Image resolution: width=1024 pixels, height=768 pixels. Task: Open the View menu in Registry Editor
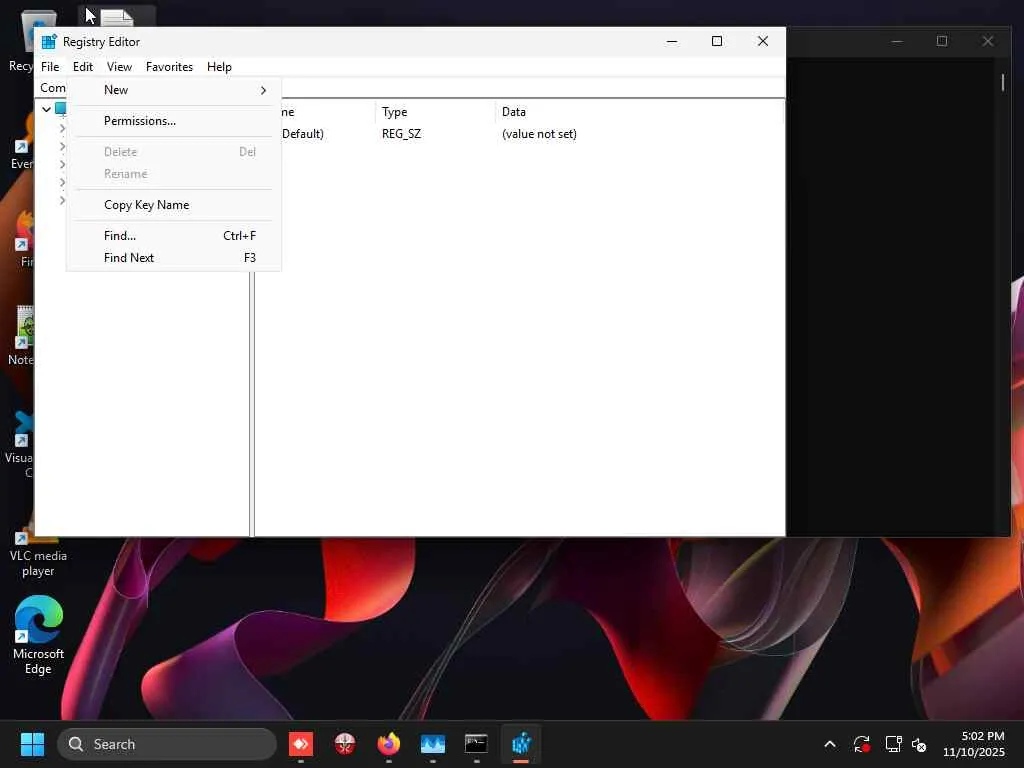(120, 67)
